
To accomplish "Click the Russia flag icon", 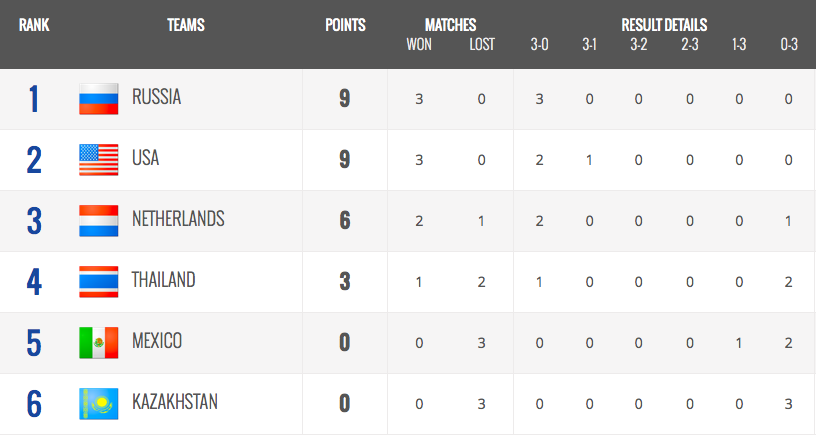I will [99, 99].
